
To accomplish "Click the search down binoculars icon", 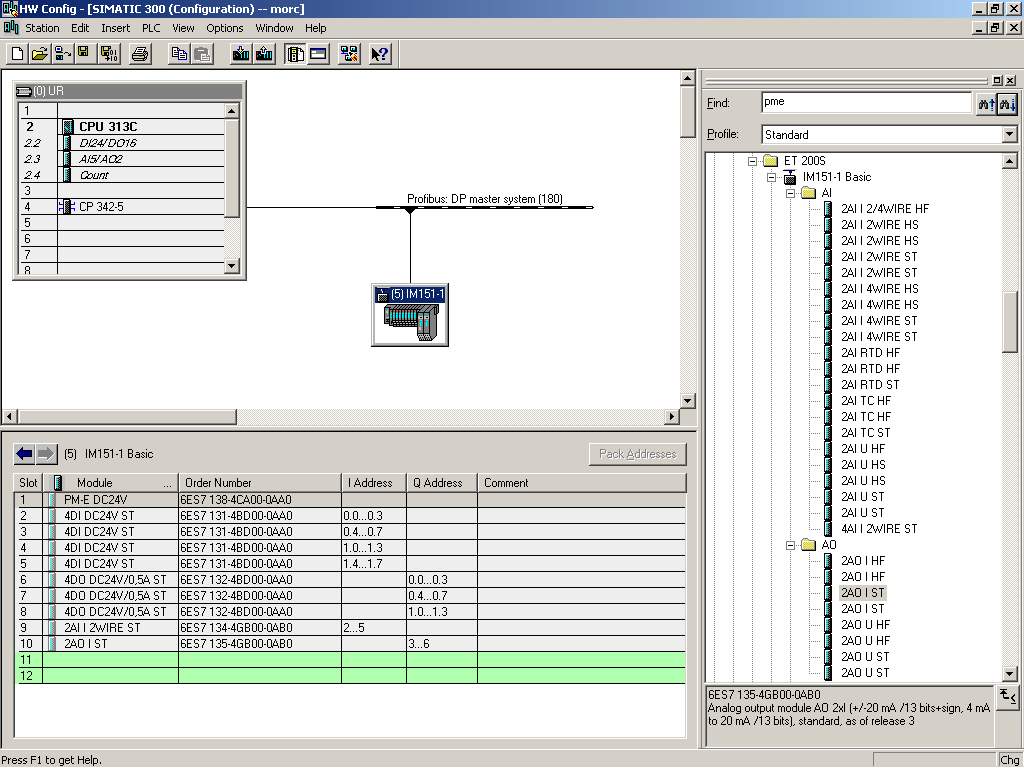I will coord(1007,103).
